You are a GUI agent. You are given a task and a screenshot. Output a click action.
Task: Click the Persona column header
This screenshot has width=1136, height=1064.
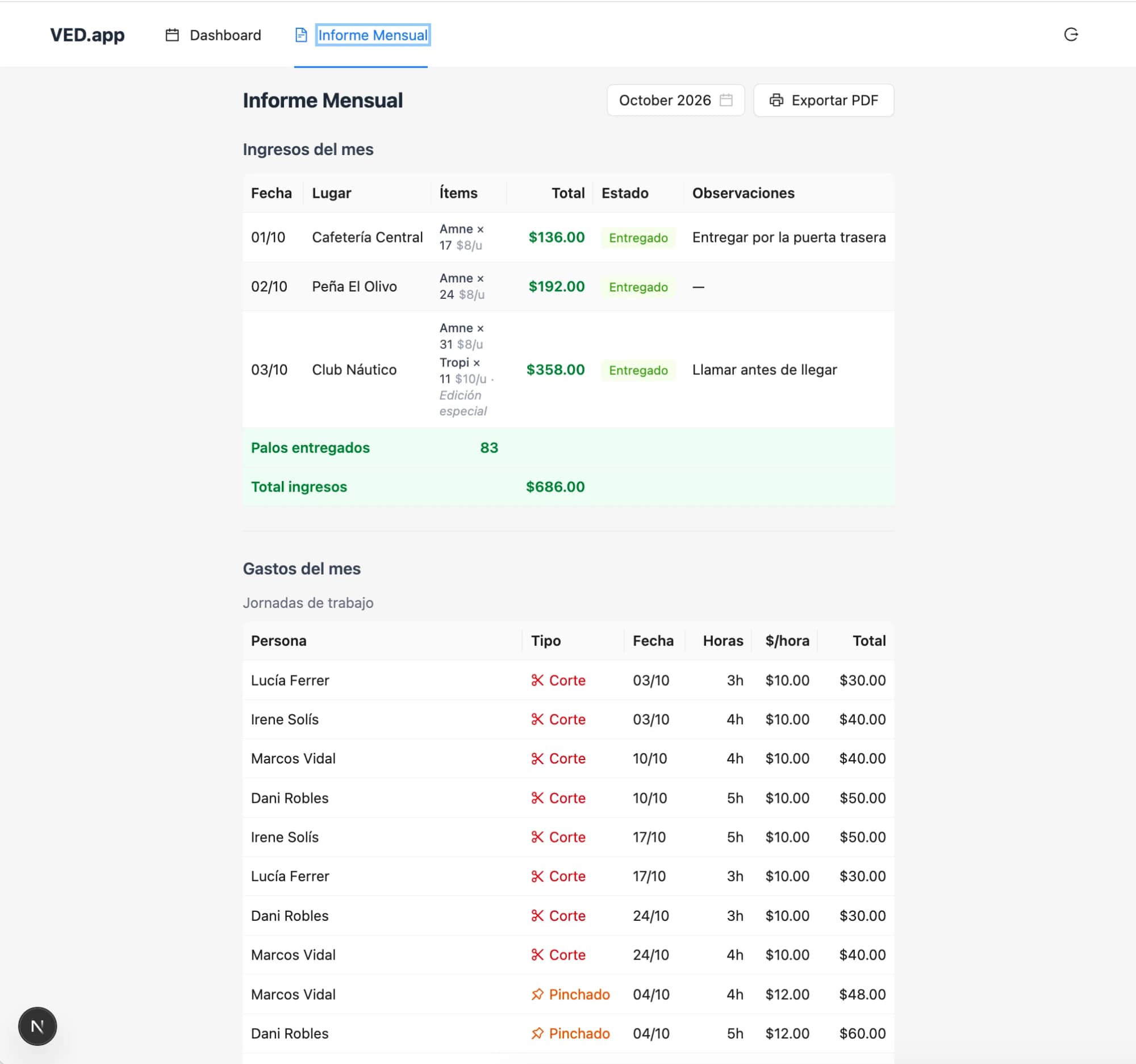coord(279,641)
